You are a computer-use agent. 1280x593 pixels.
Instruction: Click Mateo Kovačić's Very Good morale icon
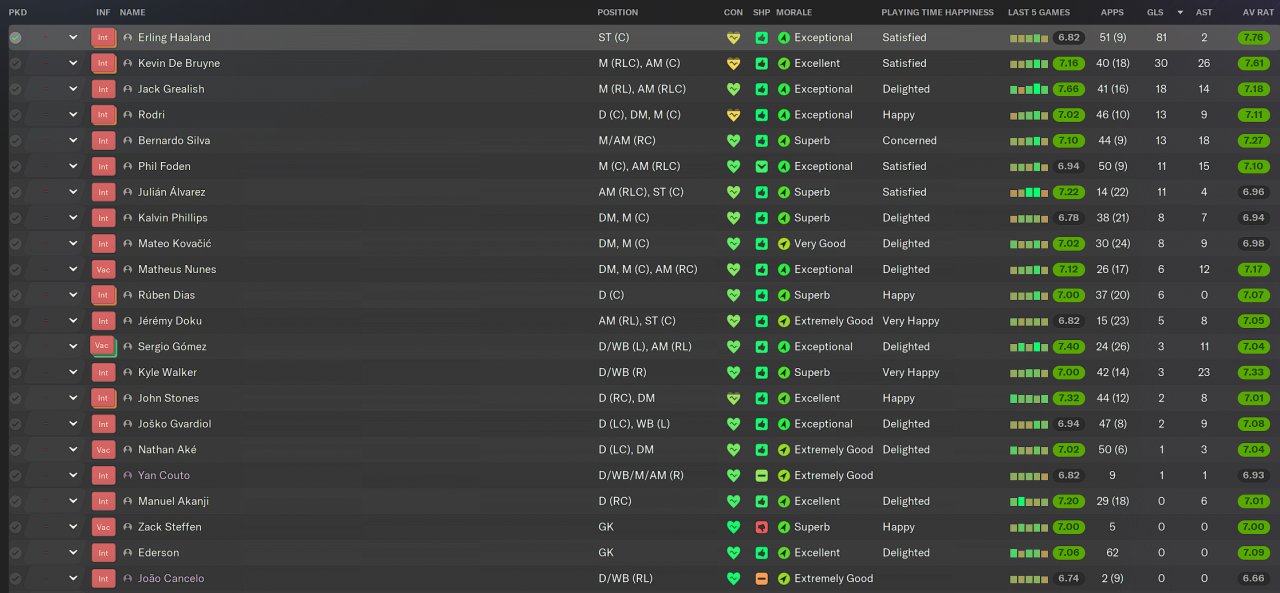click(784, 244)
